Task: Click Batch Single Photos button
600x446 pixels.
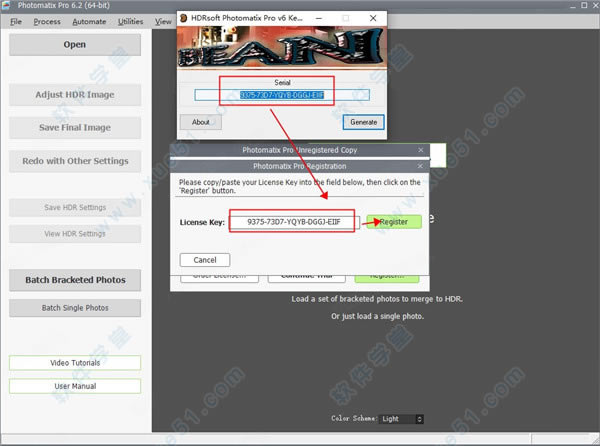Action: coord(75,308)
